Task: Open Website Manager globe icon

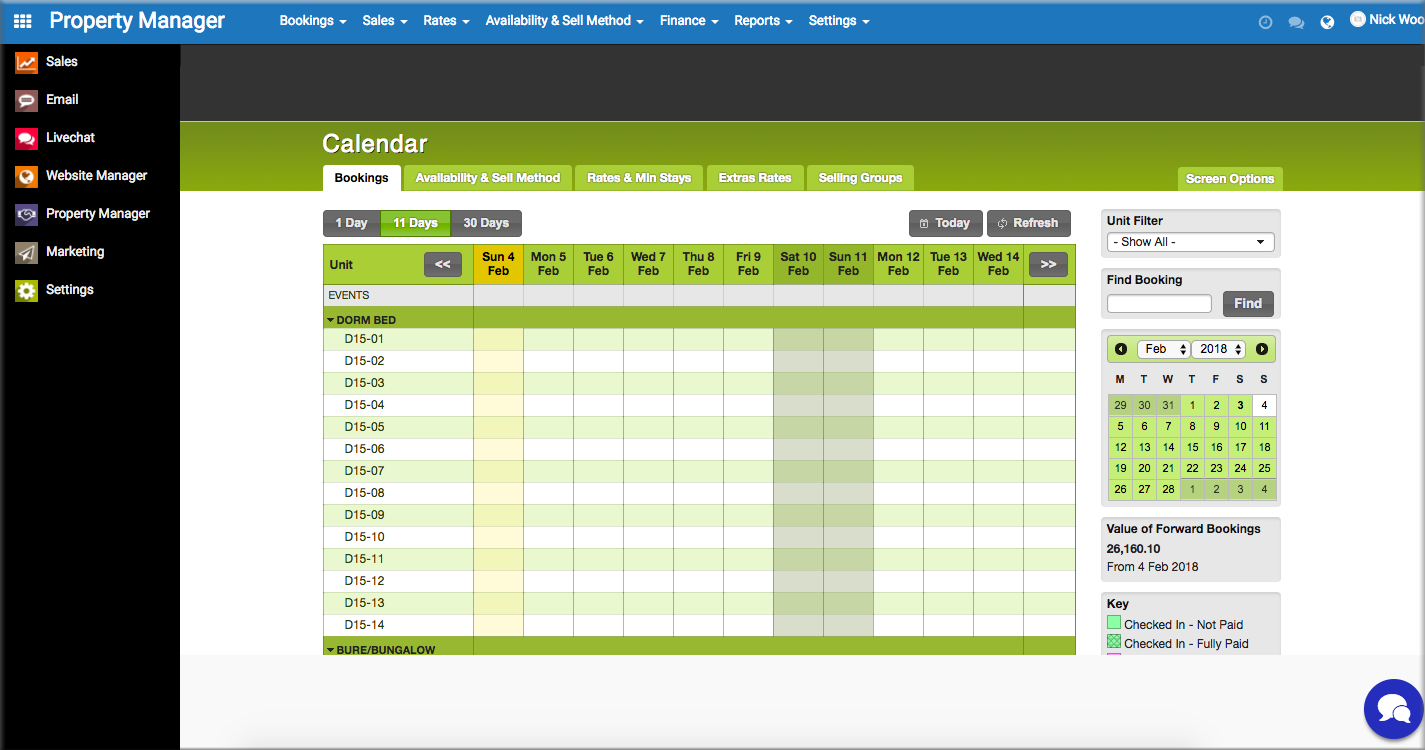Action: [27, 176]
